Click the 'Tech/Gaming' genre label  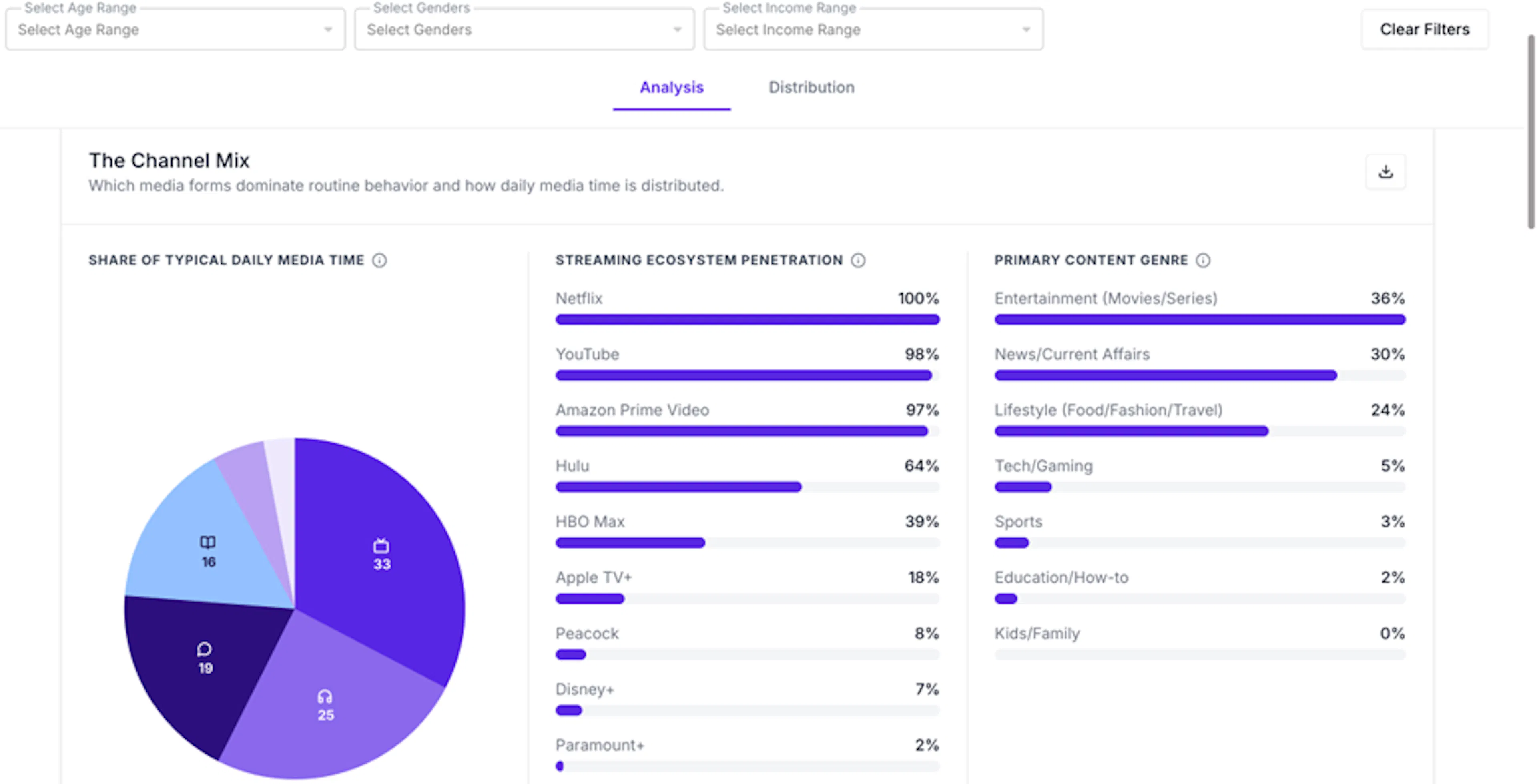1043,466
